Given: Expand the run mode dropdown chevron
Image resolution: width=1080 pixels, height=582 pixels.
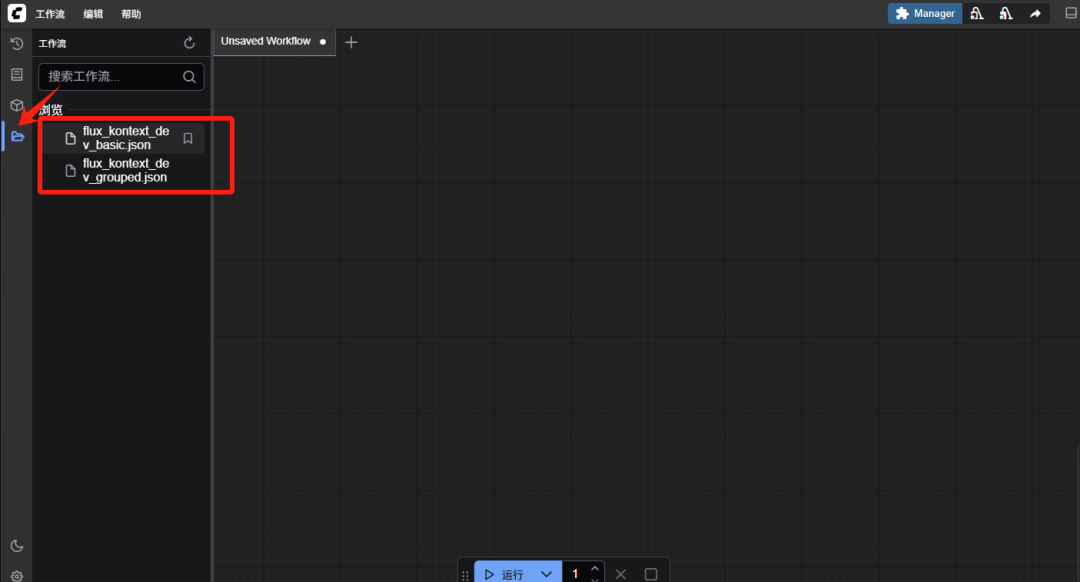Looking at the screenshot, I should (x=546, y=574).
